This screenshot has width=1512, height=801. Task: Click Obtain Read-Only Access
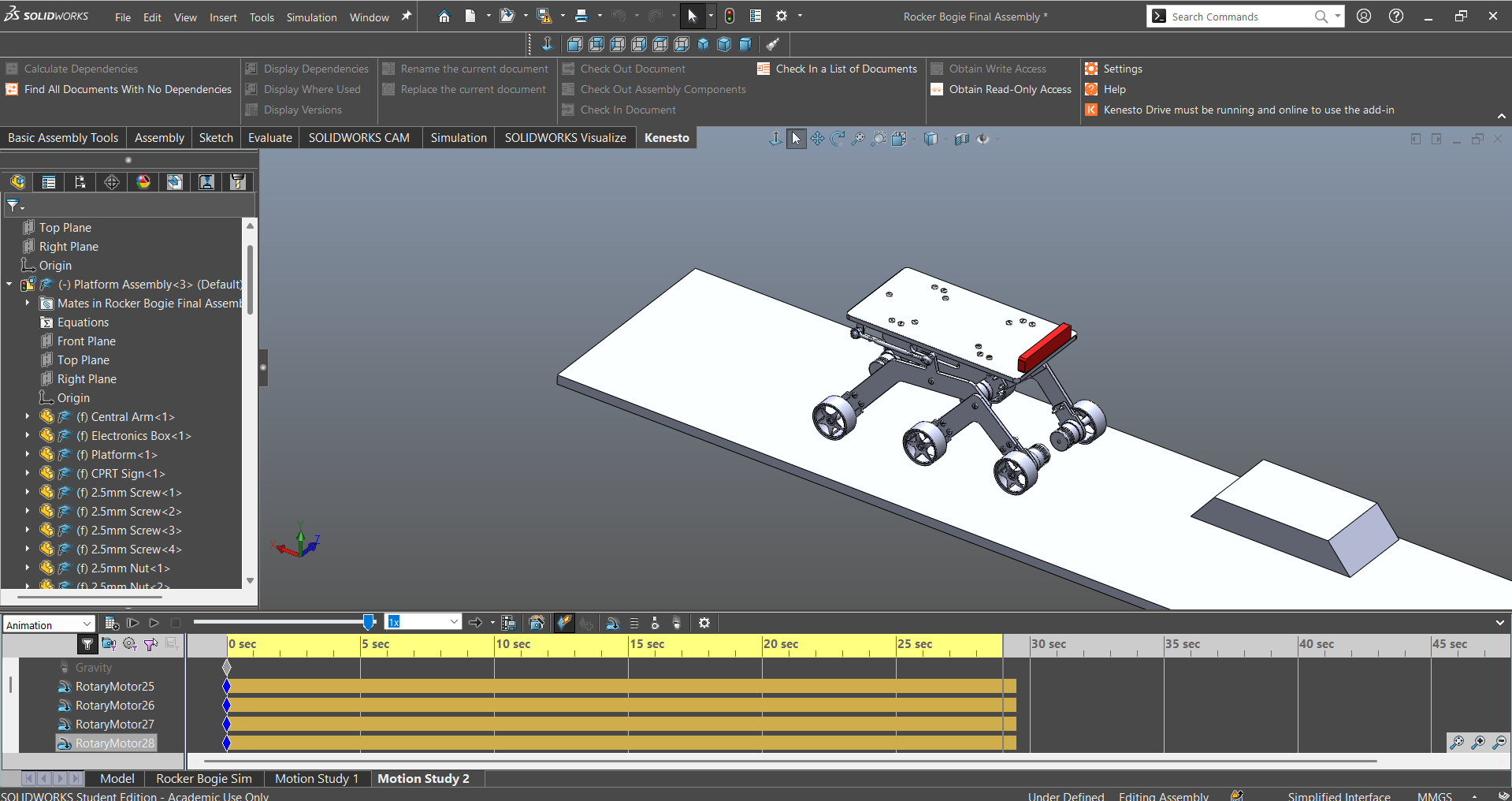pos(1001,89)
